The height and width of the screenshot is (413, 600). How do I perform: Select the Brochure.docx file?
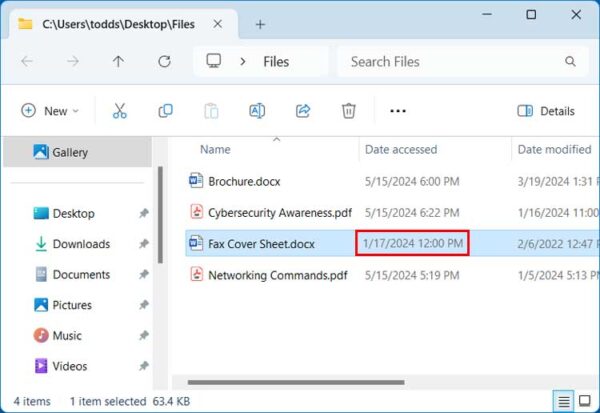click(244, 181)
